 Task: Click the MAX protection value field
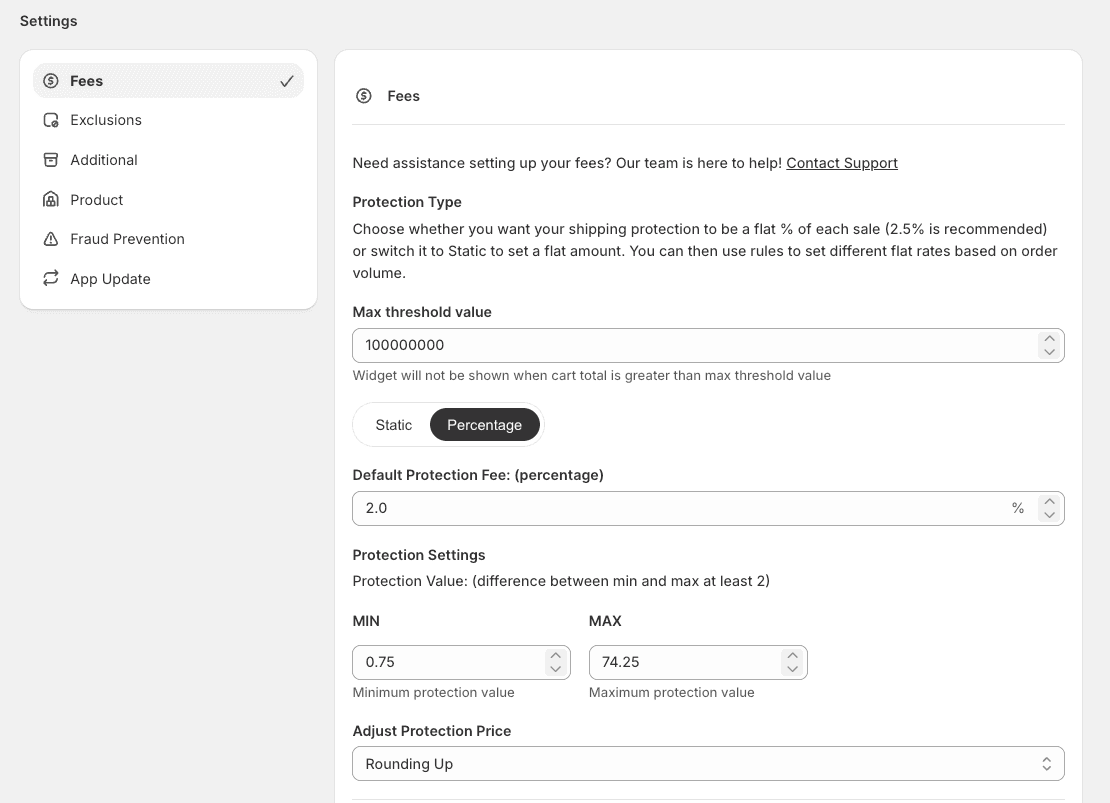698,662
